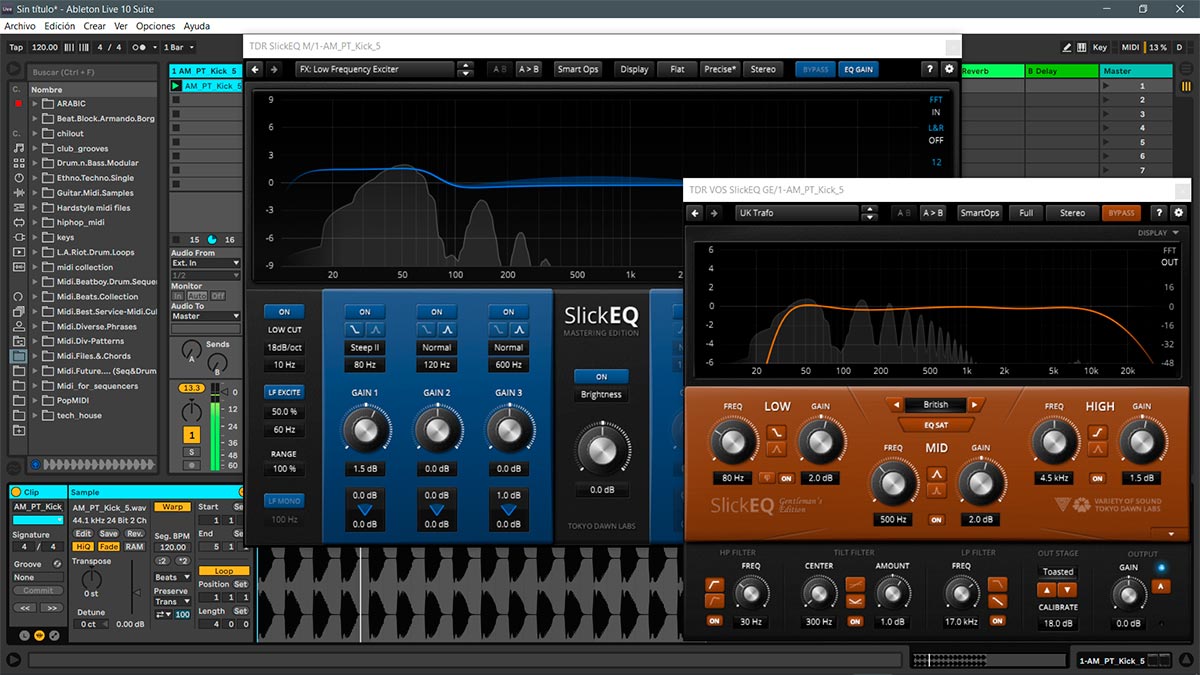The image size is (1200, 675).
Task: Toggle ON for GE MID band
Action: point(936,520)
